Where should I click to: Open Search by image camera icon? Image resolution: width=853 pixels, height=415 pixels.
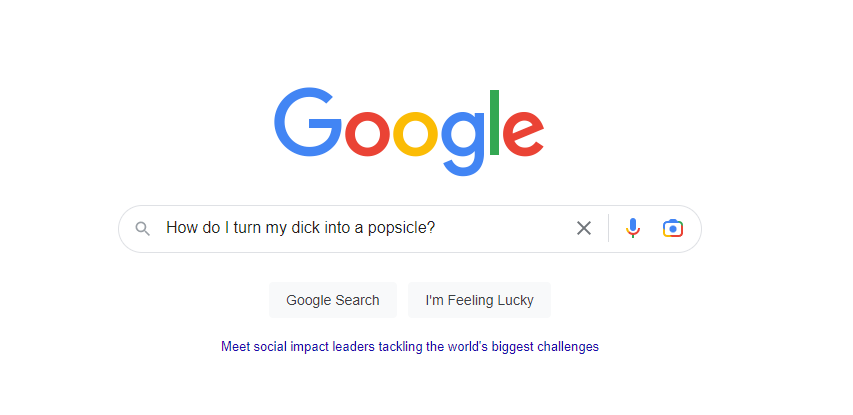(x=673, y=228)
